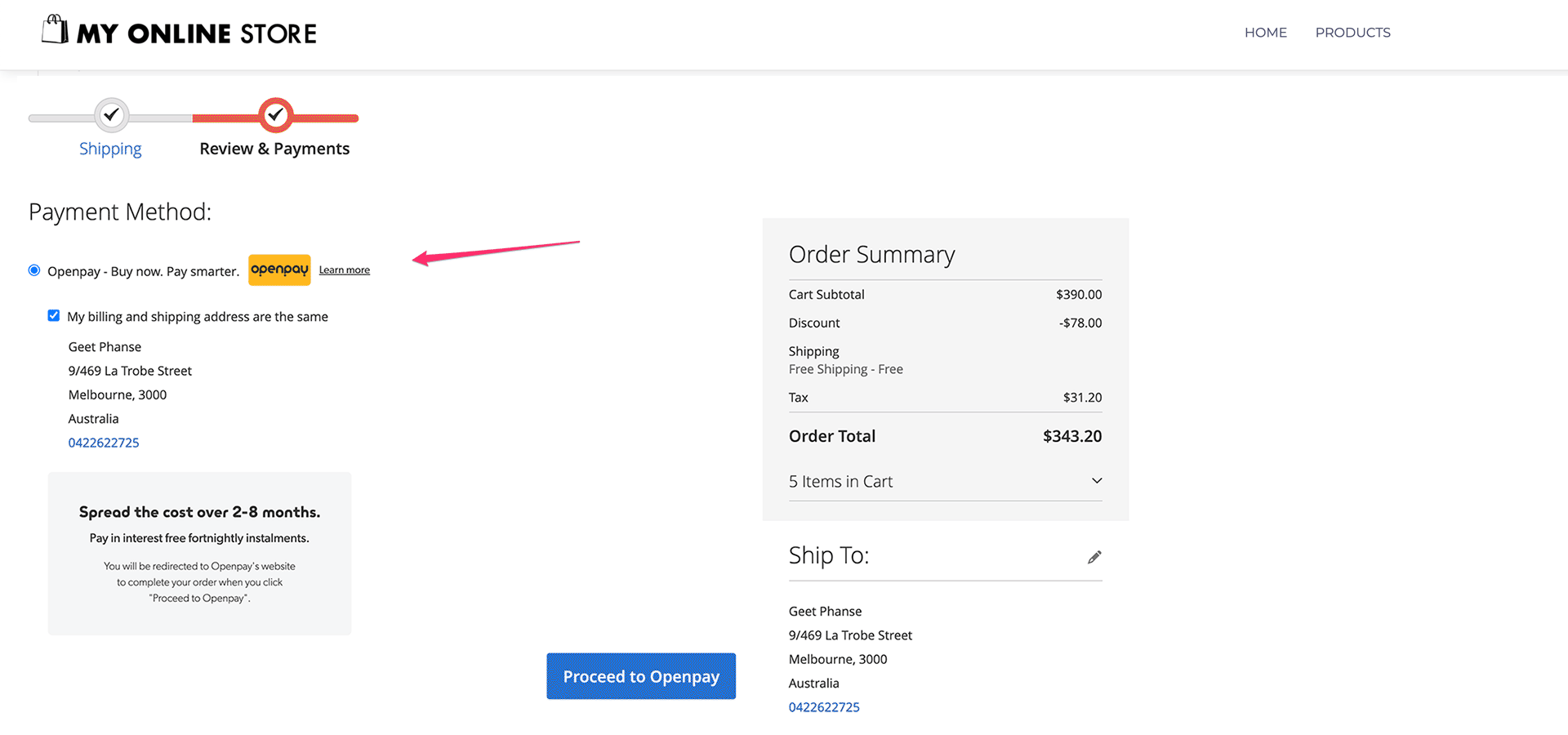Click the completed first progress step circle
1568x735 pixels.
111,116
